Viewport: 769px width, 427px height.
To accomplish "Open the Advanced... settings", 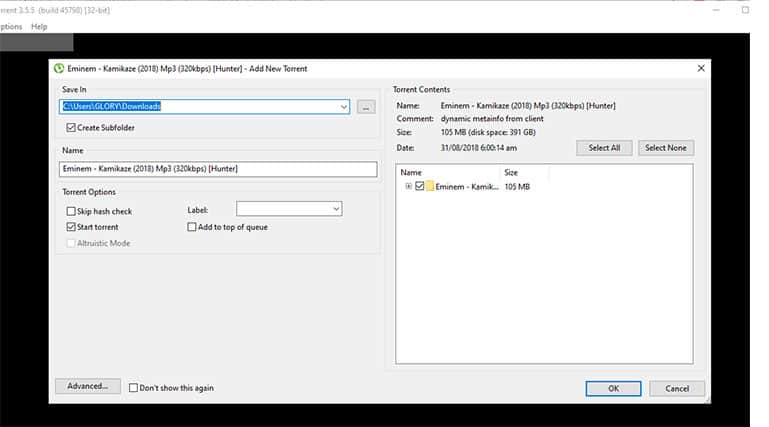I will coord(88,386).
